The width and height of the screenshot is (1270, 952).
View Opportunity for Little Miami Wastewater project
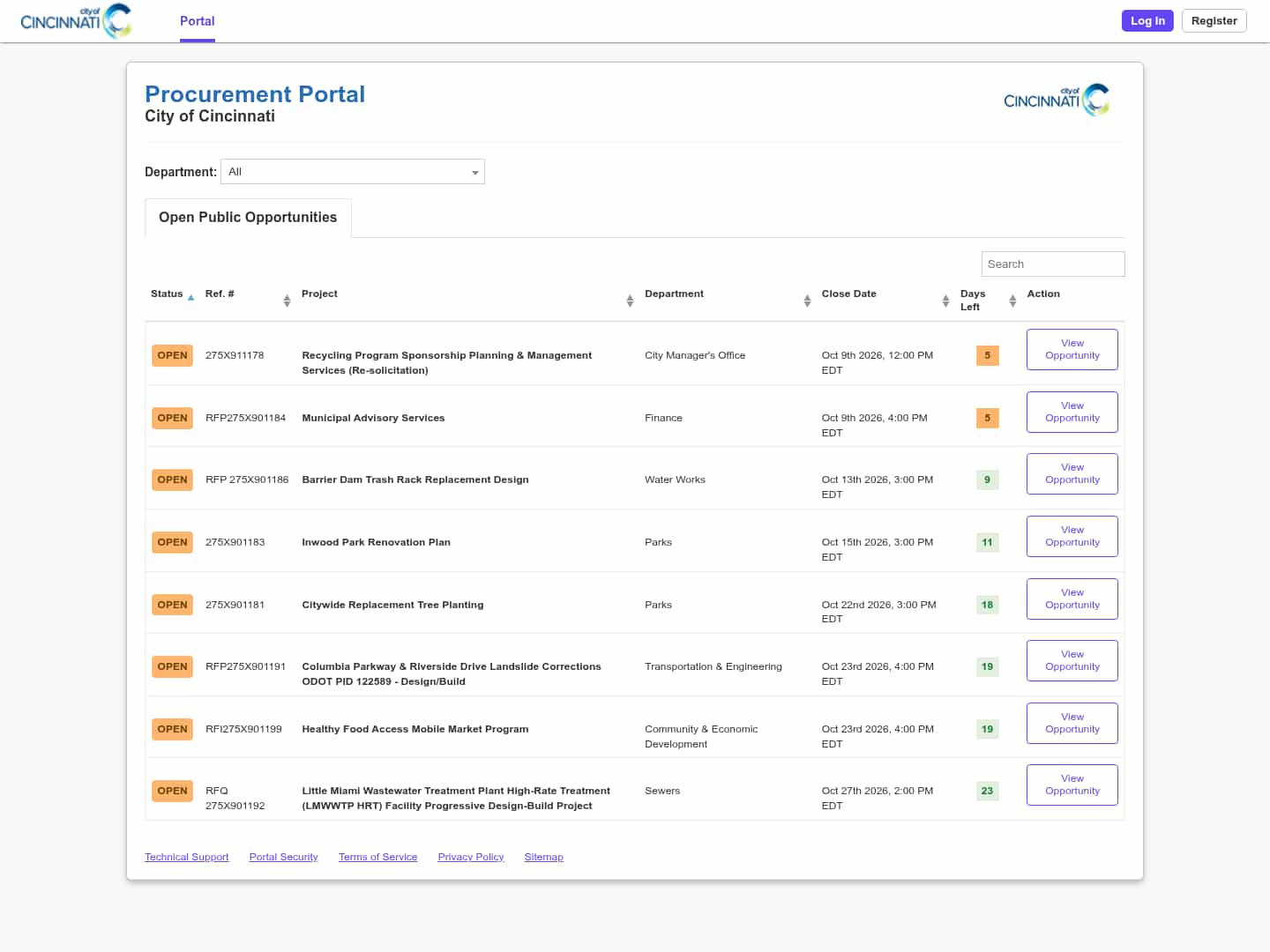(1072, 785)
